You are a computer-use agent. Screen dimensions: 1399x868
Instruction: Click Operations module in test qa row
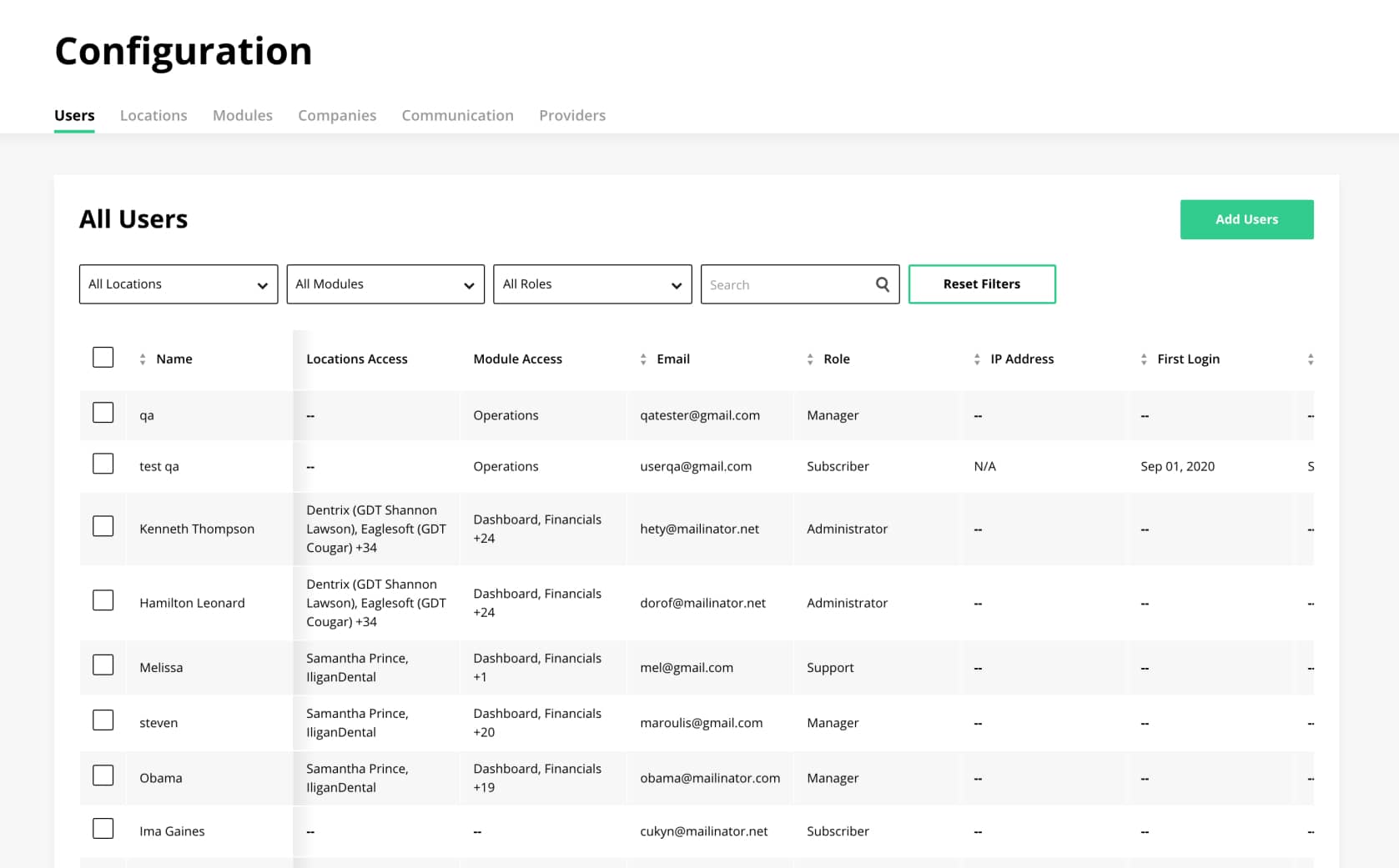pyautogui.click(x=506, y=466)
